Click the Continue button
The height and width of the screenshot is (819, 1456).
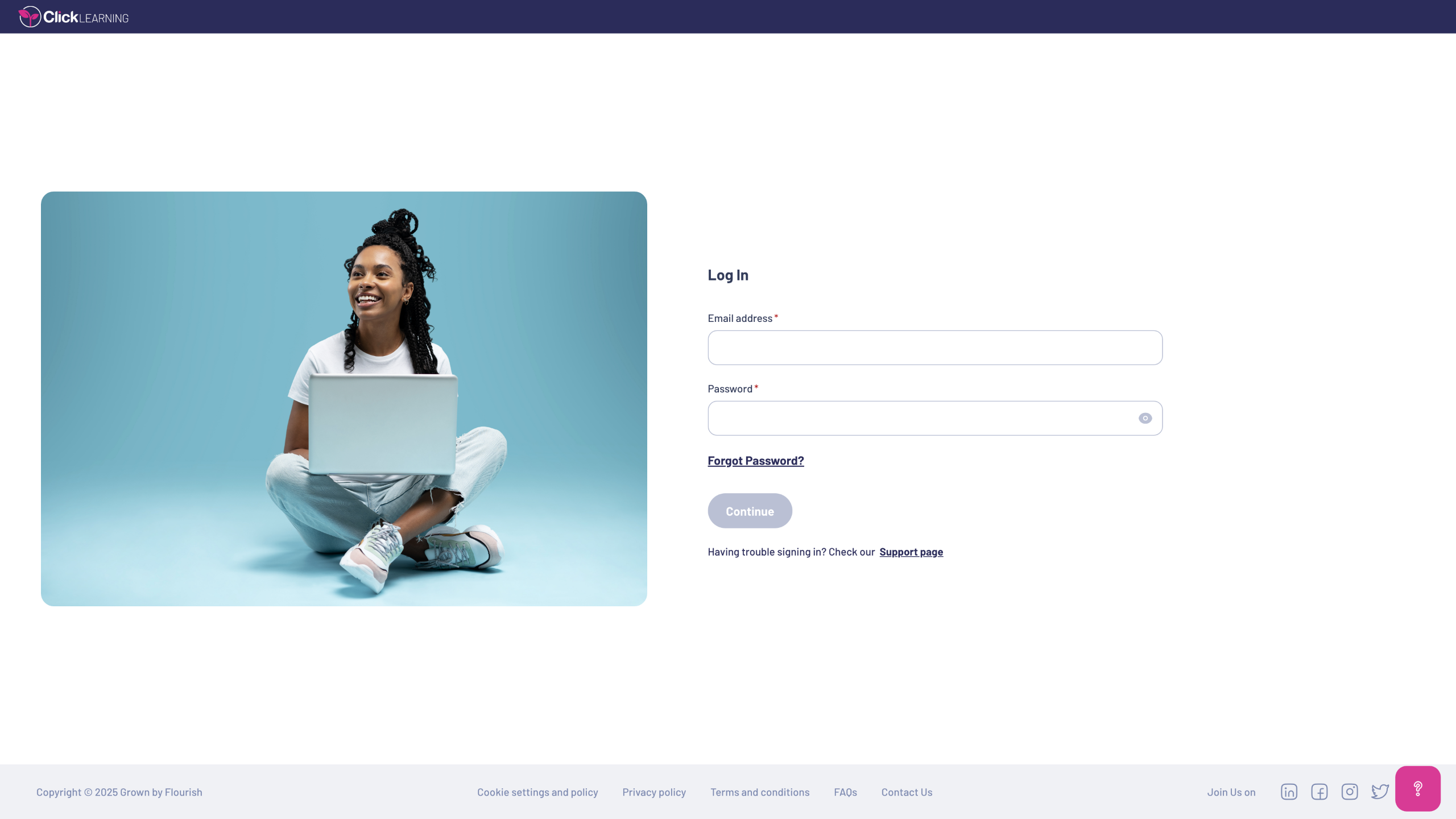click(750, 511)
